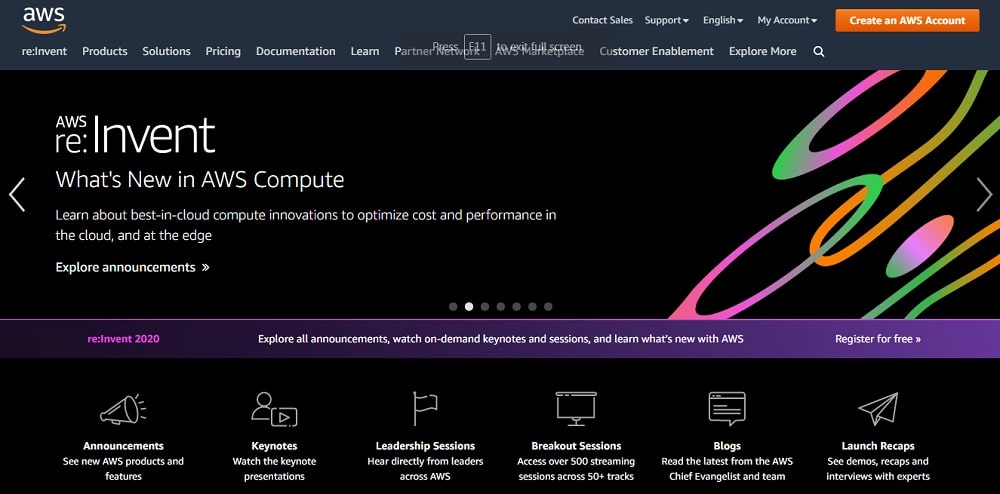Click the re:Invent 2020 banner label
The height and width of the screenshot is (494, 1000).
tap(124, 339)
